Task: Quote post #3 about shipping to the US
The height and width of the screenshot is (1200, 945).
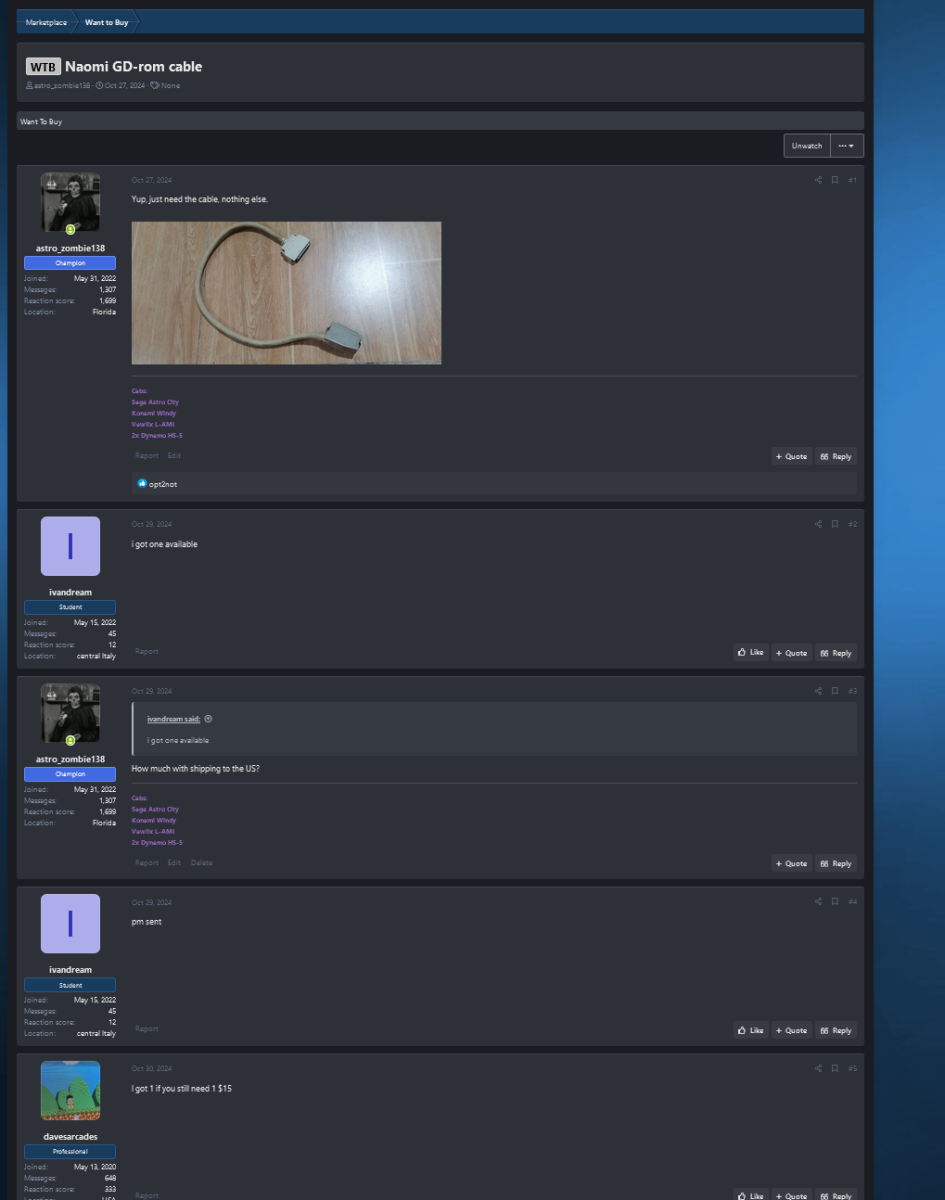Action: 791,864
